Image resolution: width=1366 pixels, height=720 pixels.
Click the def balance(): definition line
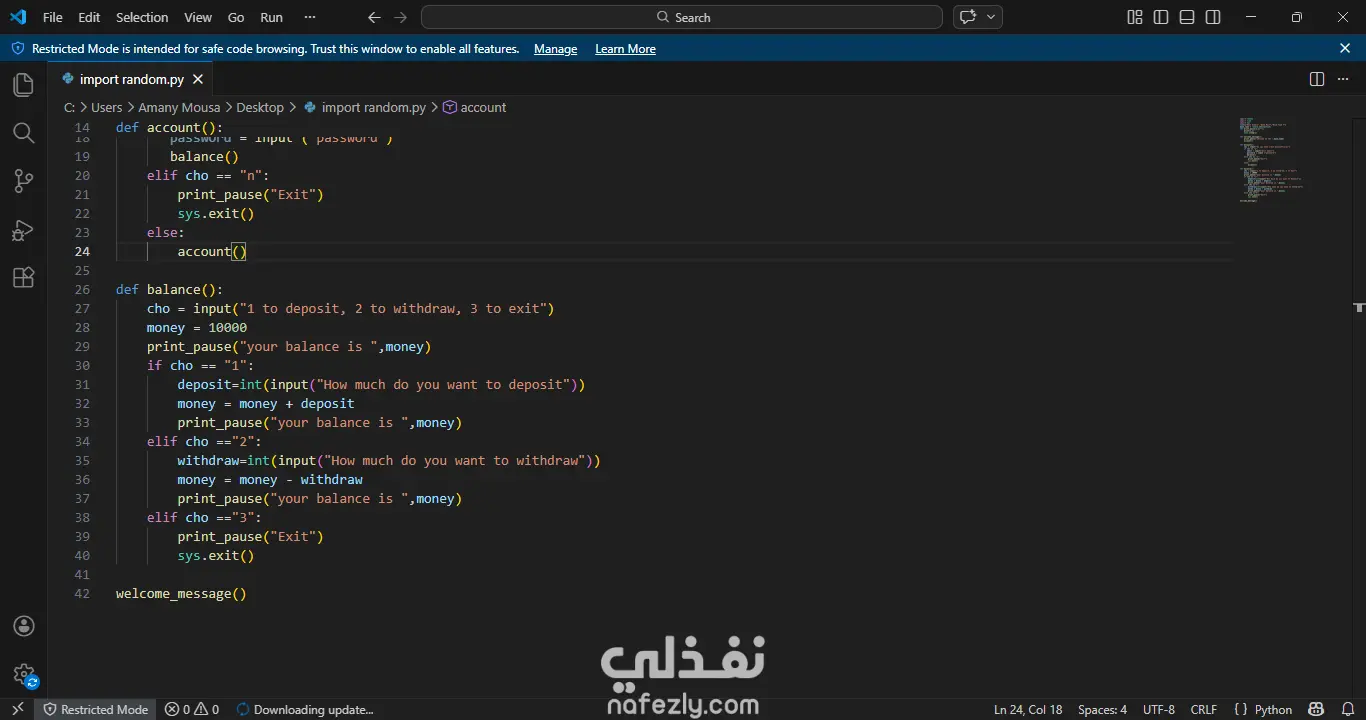[x=170, y=289]
